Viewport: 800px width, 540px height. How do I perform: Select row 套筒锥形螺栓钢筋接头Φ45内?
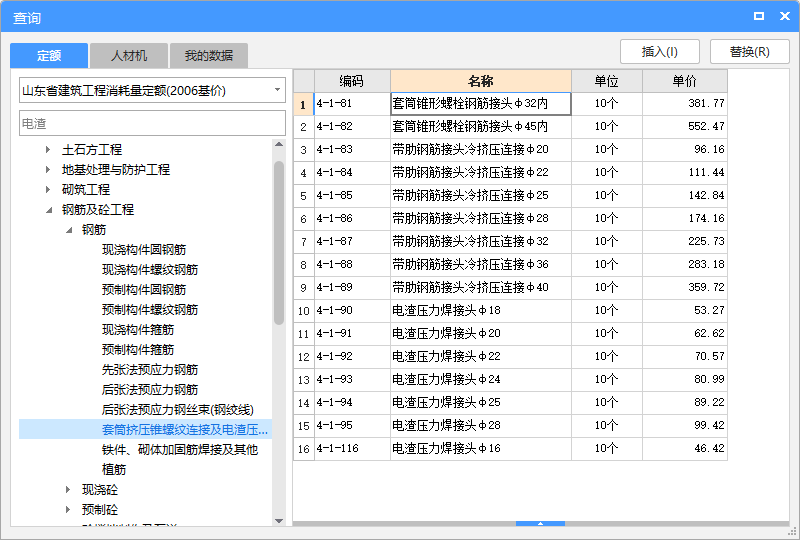(481, 127)
